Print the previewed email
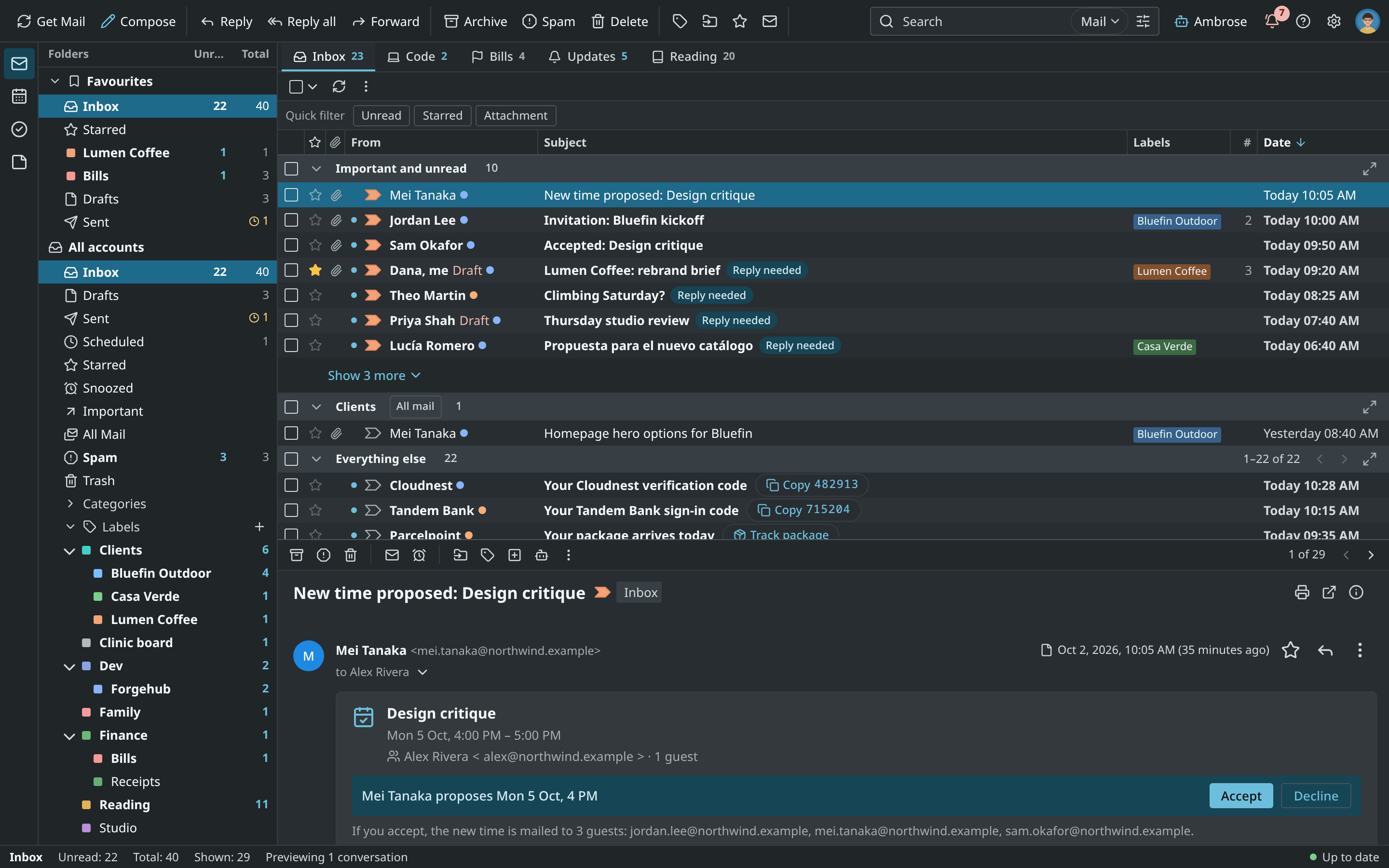Image resolution: width=1389 pixels, height=868 pixels. (x=1302, y=593)
